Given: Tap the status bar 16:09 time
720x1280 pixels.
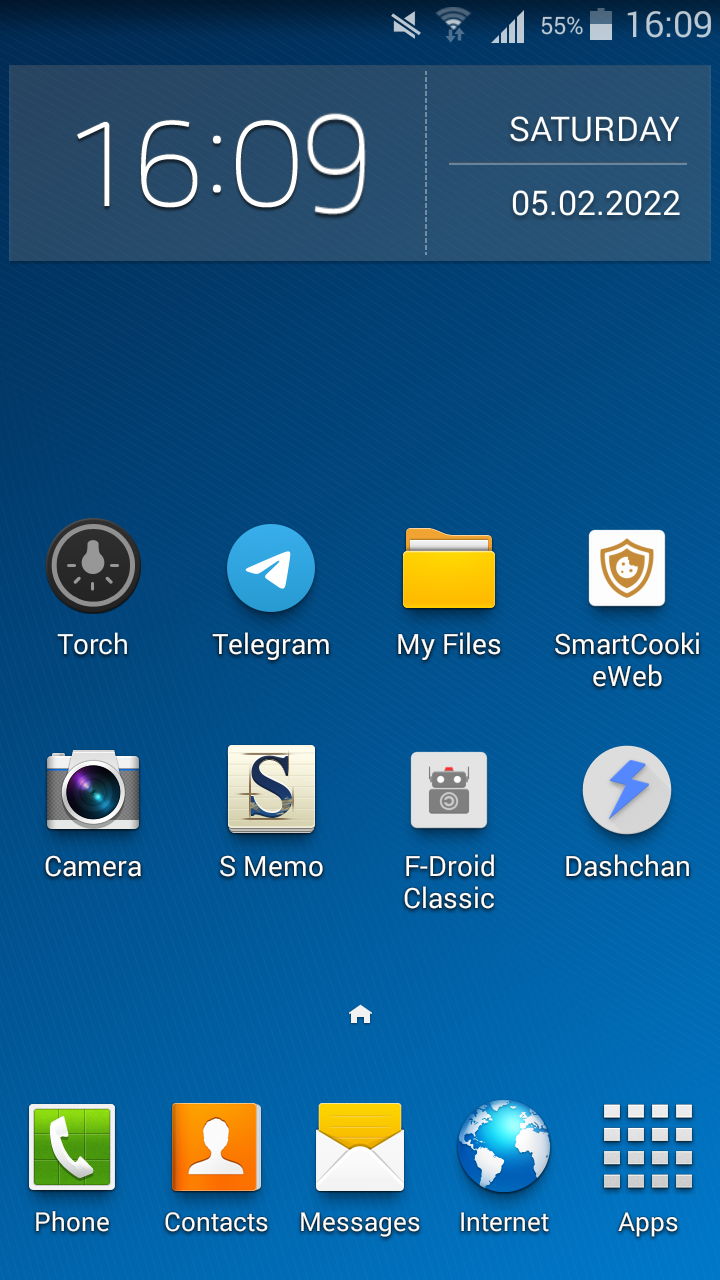Looking at the screenshot, I should click(x=669, y=25).
